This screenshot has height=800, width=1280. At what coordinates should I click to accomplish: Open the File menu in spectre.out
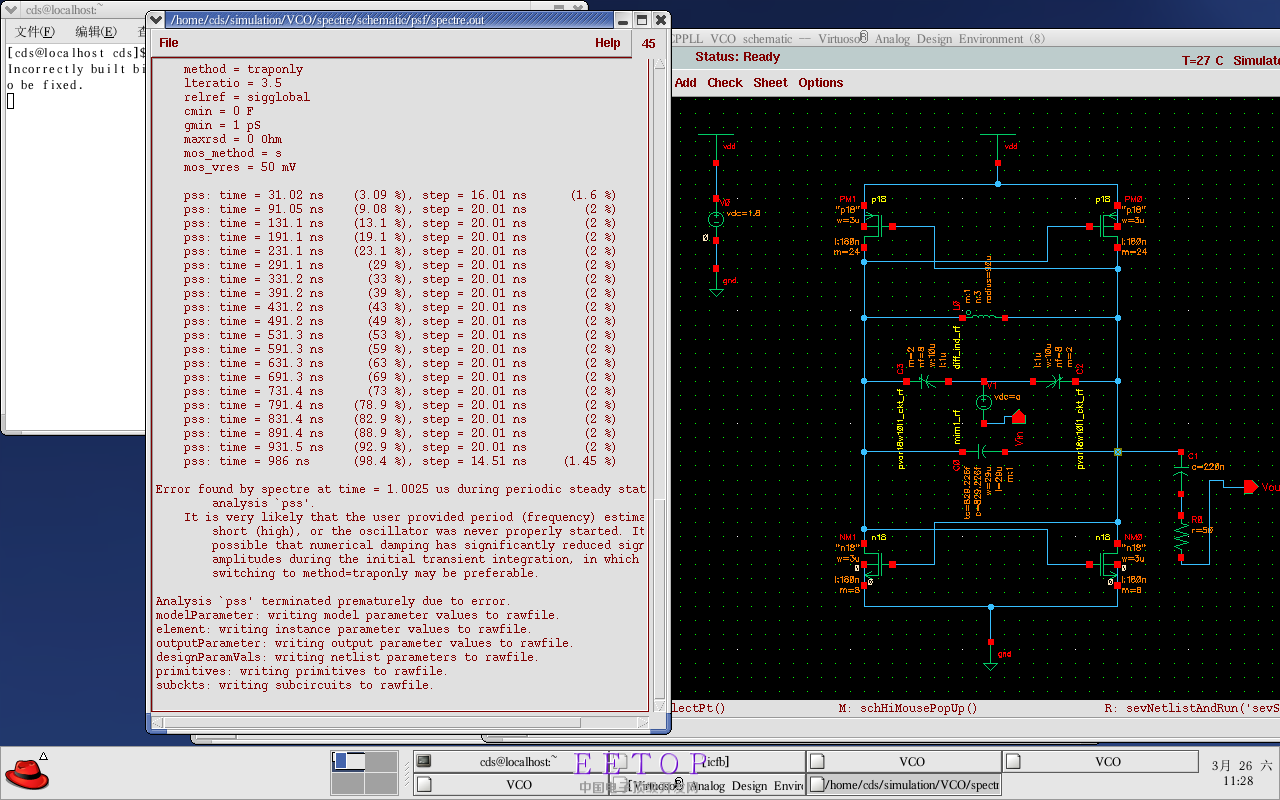(169, 43)
